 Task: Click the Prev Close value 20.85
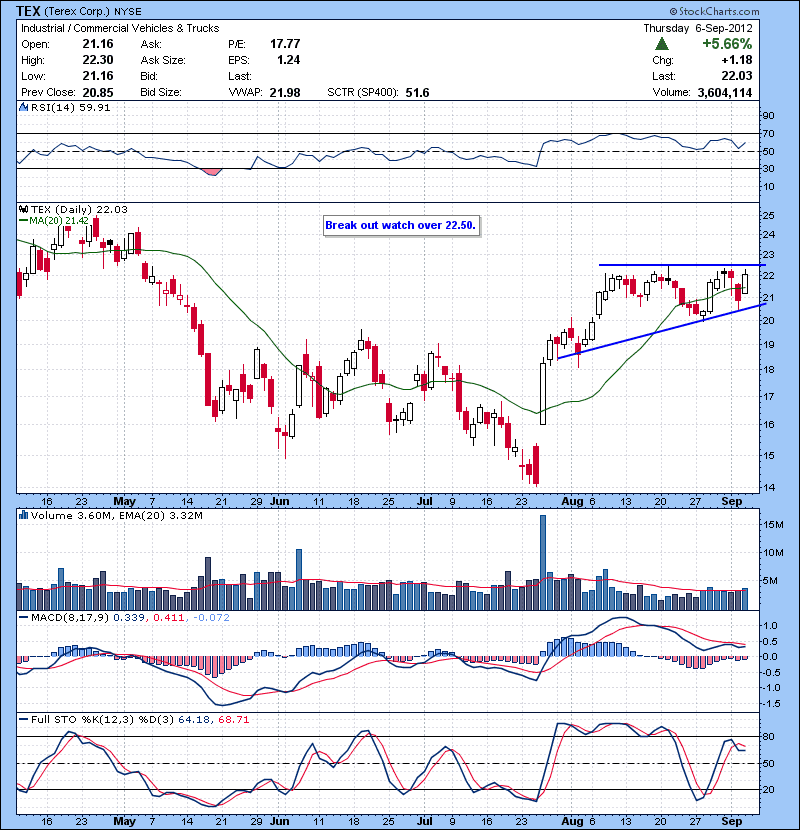point(98,93)
